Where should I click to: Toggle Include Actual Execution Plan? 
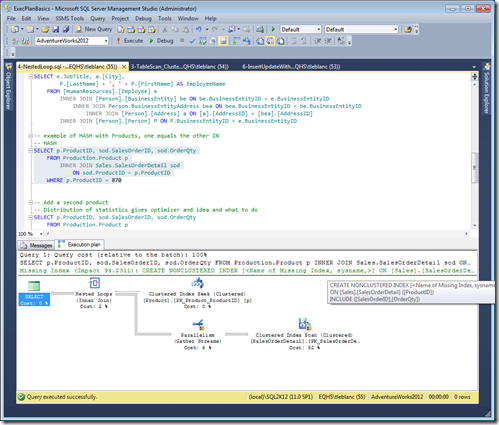tap(236, 41)
